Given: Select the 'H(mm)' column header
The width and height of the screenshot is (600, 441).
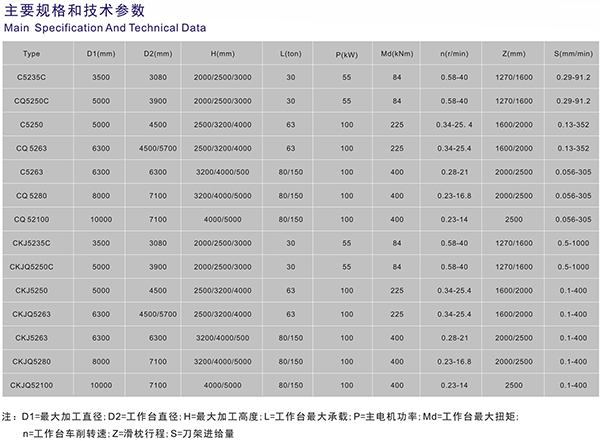Looking at the screenshot, I should [223, 54].
